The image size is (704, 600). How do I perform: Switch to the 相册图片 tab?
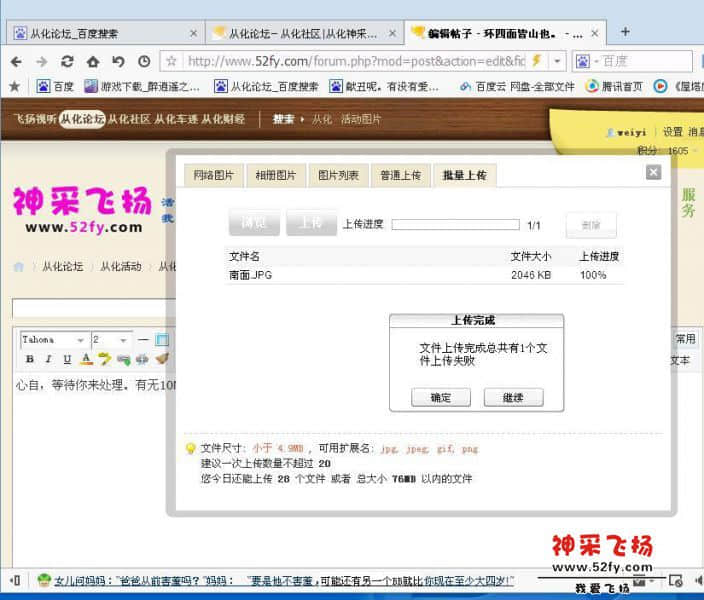point(276,175)
